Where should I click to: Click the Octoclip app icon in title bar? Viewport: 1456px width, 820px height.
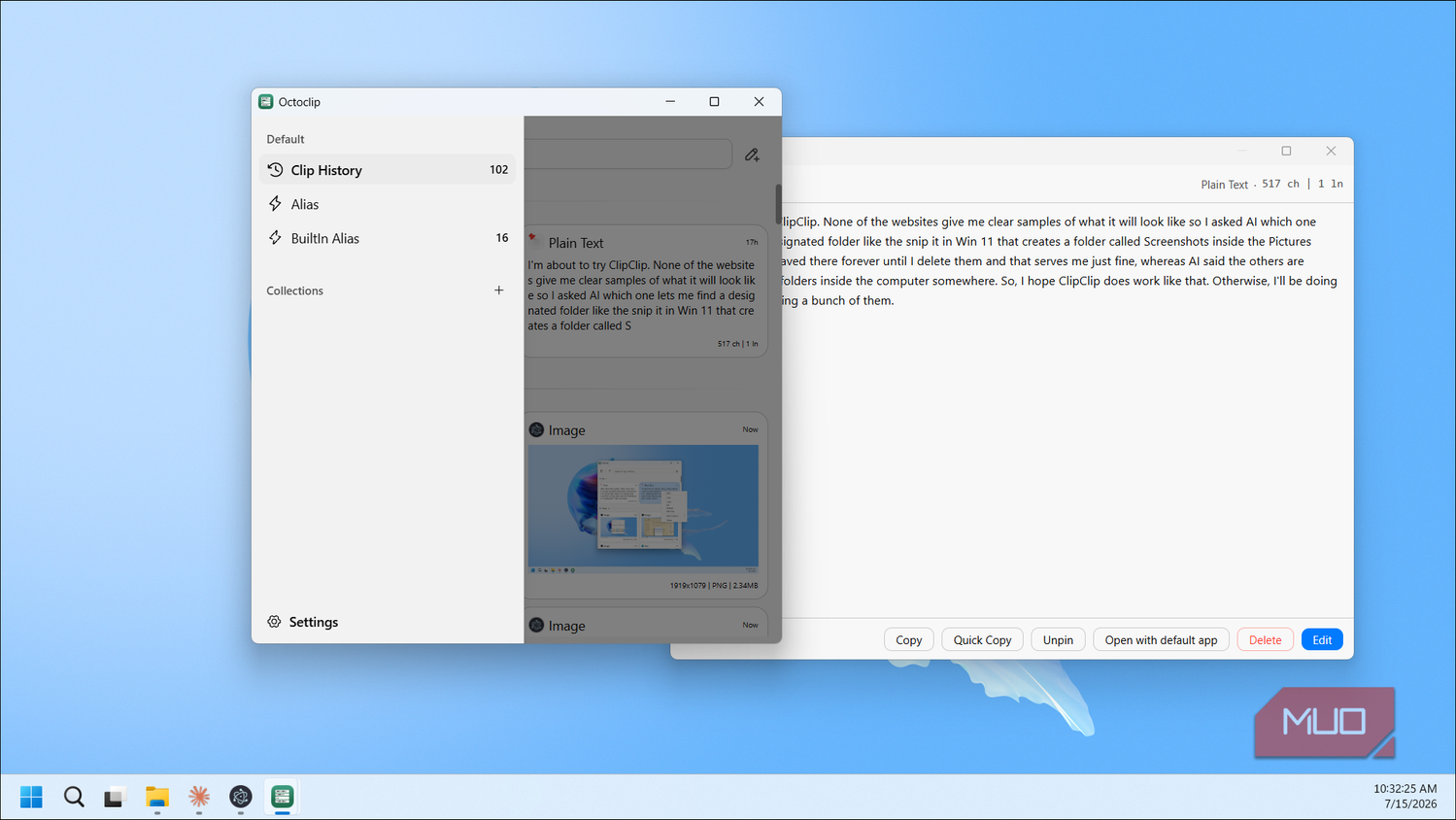click(266, 101)
